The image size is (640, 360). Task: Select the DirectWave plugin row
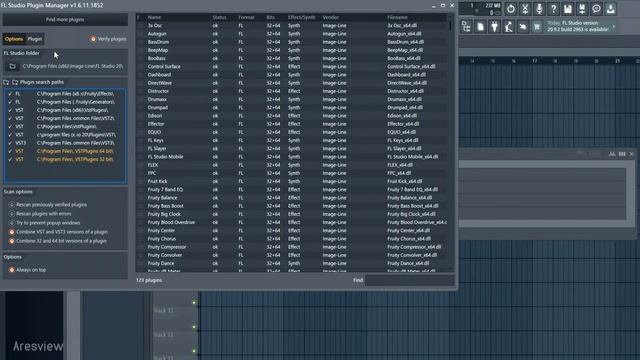point(292,83)
